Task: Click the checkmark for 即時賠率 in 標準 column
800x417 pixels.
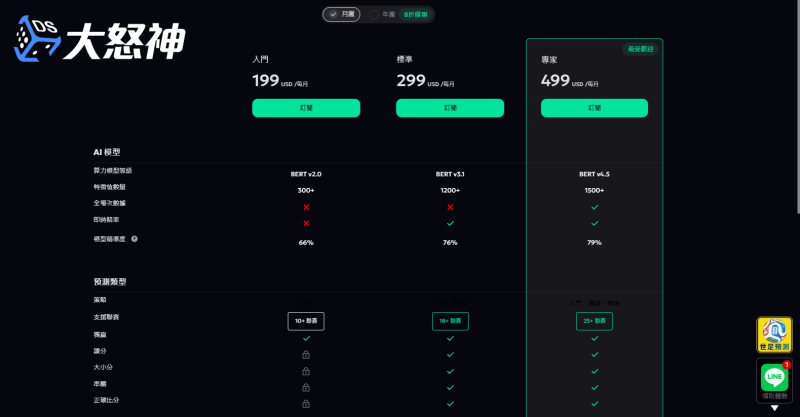Action: tap(450, 224)
